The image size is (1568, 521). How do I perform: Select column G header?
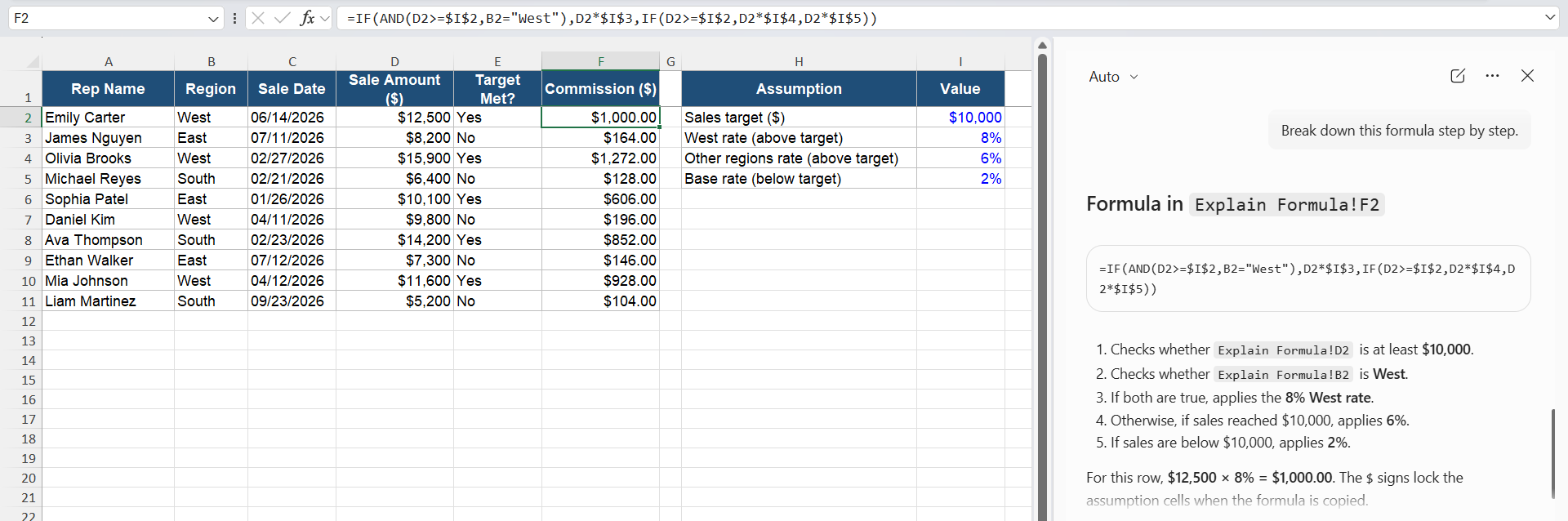670,61
